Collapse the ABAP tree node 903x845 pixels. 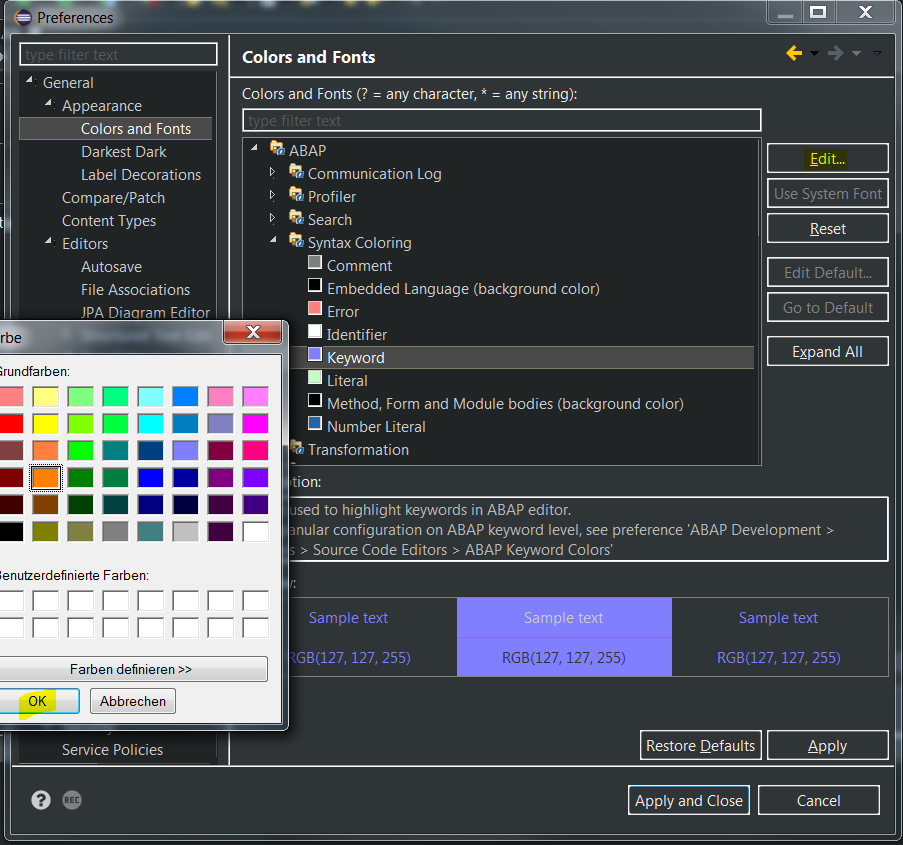click(x=255, y=149)
